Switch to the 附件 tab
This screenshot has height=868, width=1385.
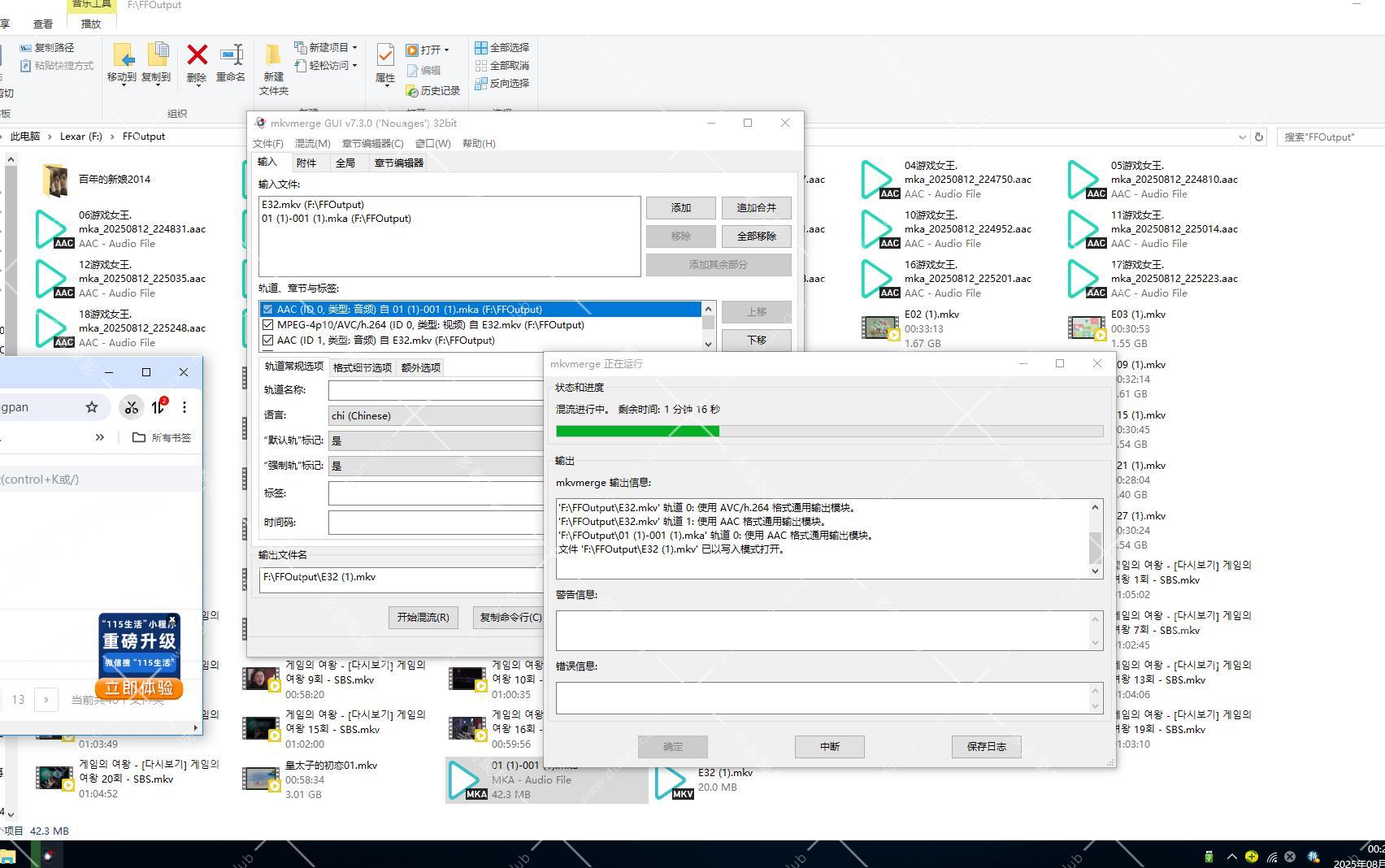click(306, 163)
